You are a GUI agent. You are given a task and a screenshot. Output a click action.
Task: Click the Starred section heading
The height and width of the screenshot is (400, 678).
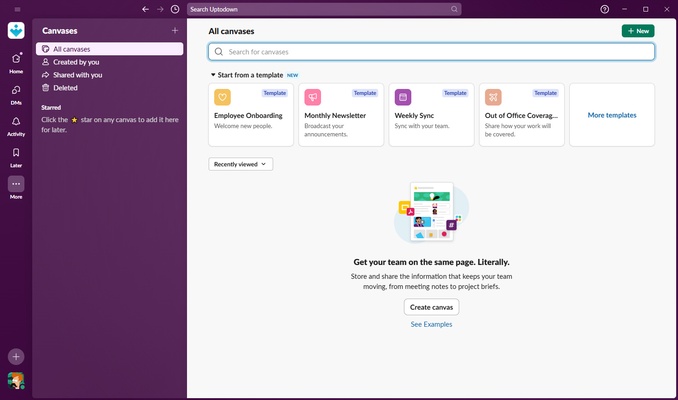click(x=51, y=107)
